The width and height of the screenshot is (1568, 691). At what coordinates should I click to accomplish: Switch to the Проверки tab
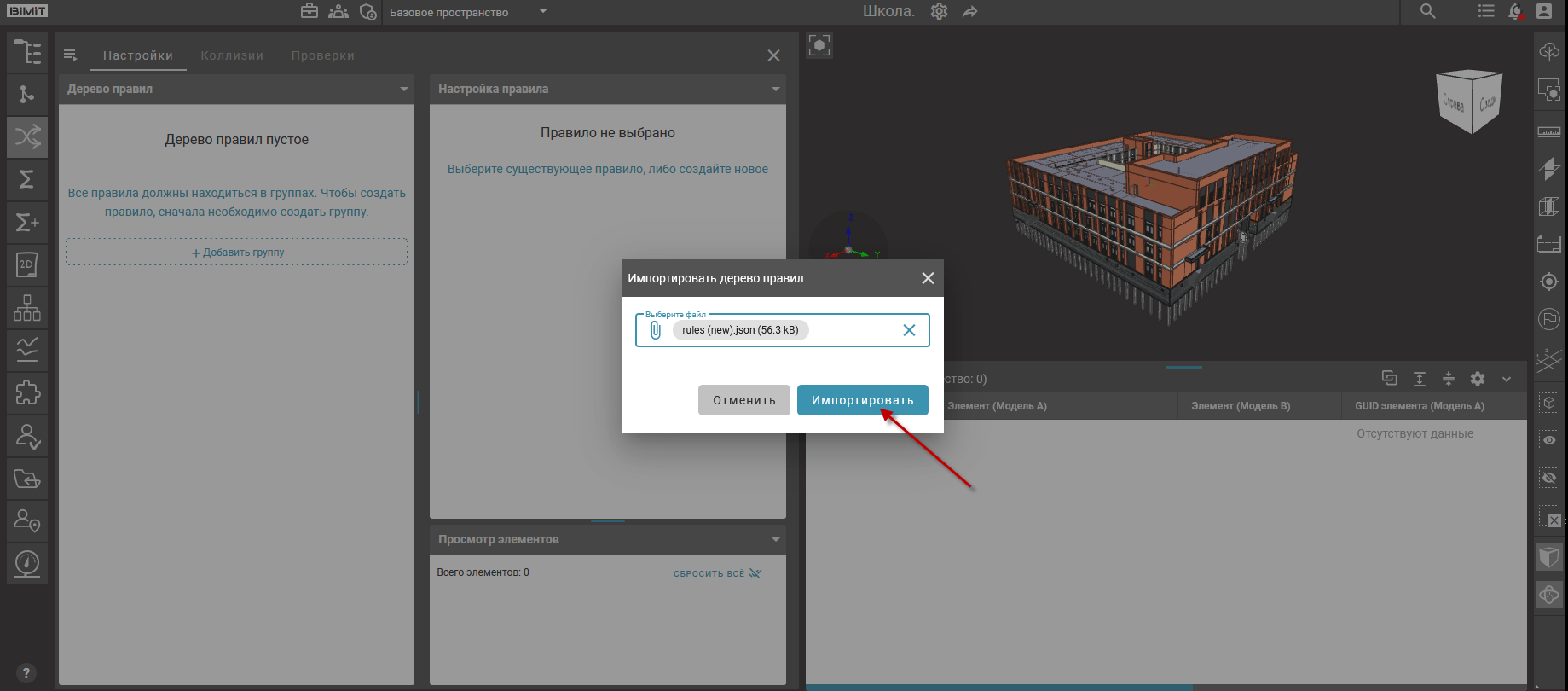tap(322, 55)
